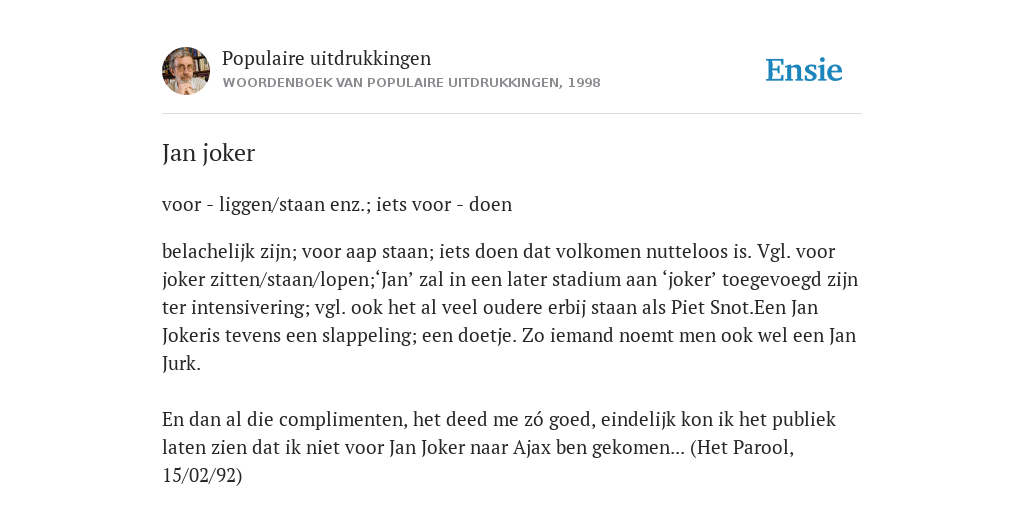Click the year 1998 in the subtitle
This screenshot has height=512, width=1024.
584,83
